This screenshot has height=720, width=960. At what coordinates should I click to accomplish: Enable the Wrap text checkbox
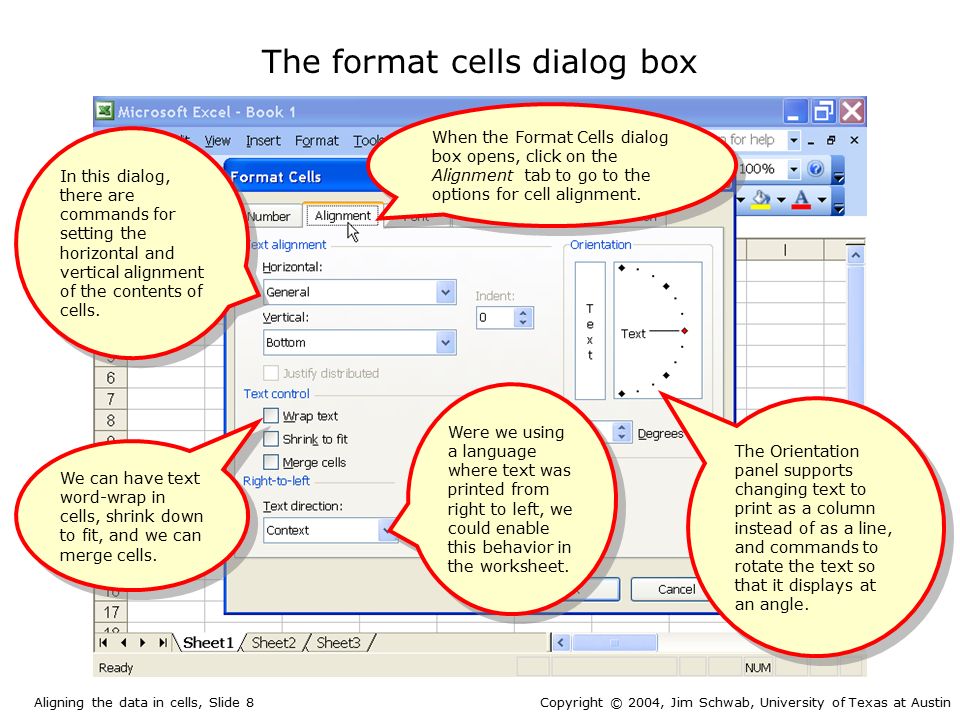(x=271, y=416)
